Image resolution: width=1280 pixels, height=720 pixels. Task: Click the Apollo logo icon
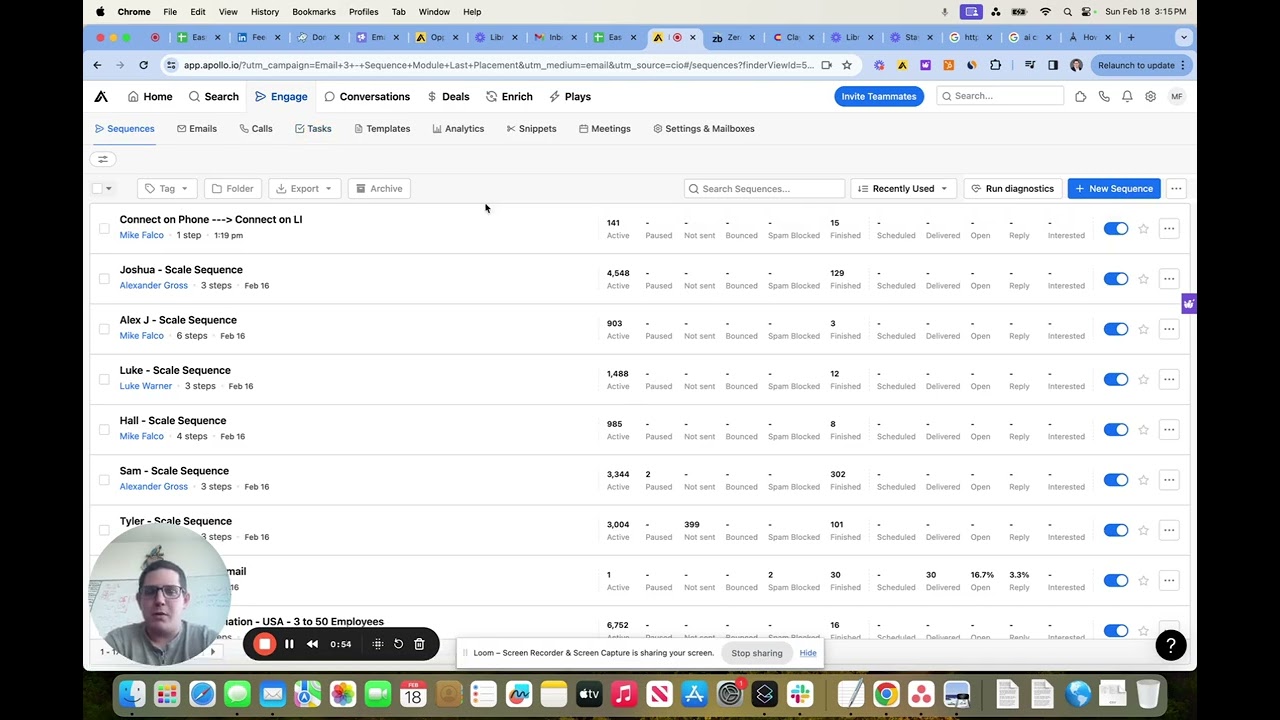click(101, 97)
